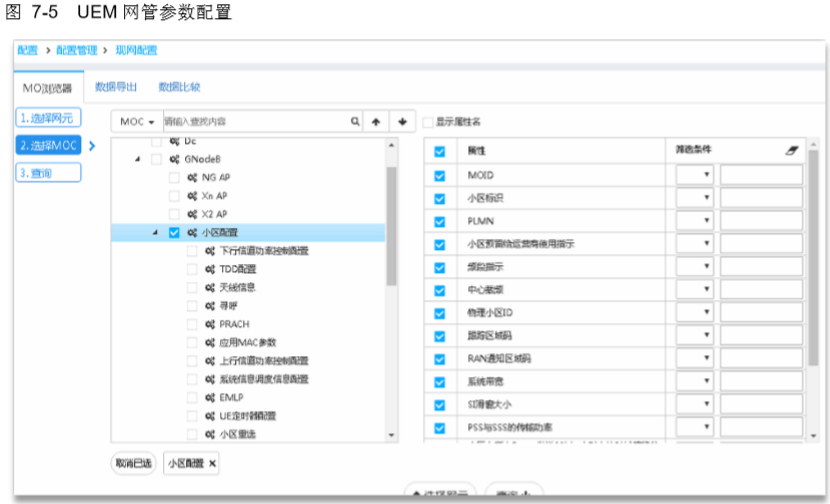Screen dimensions: 830x504
Task: Enable the 显示属性名 checkbox
Action: coord(428,122)
